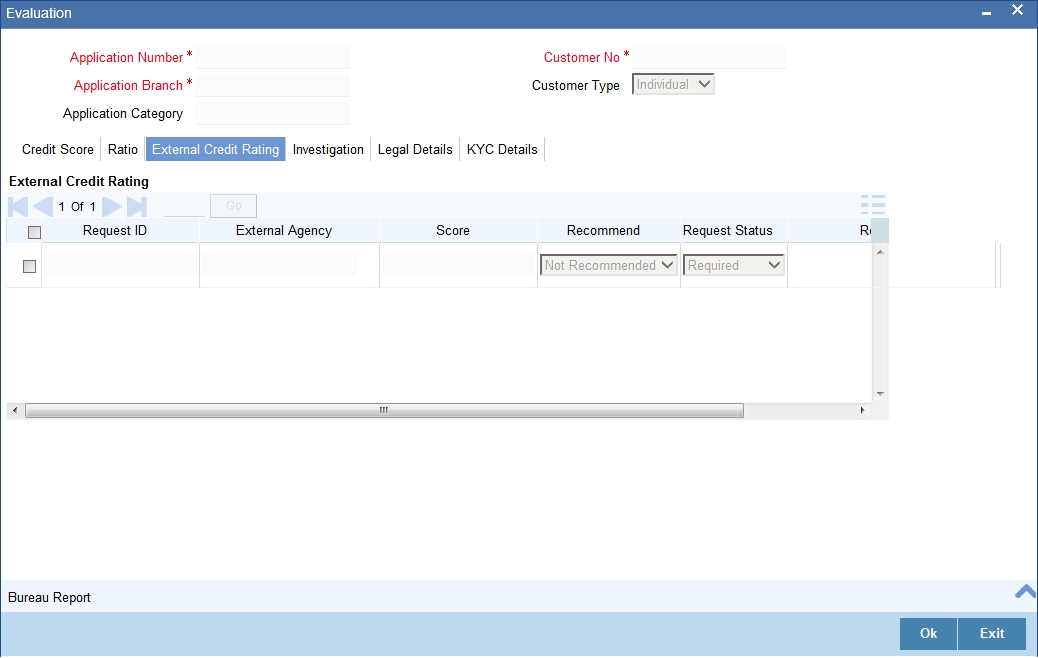Open KYC Details tab
Image resolution: width=1038 pixels, height=658 pixels.
tap(502, 150)
